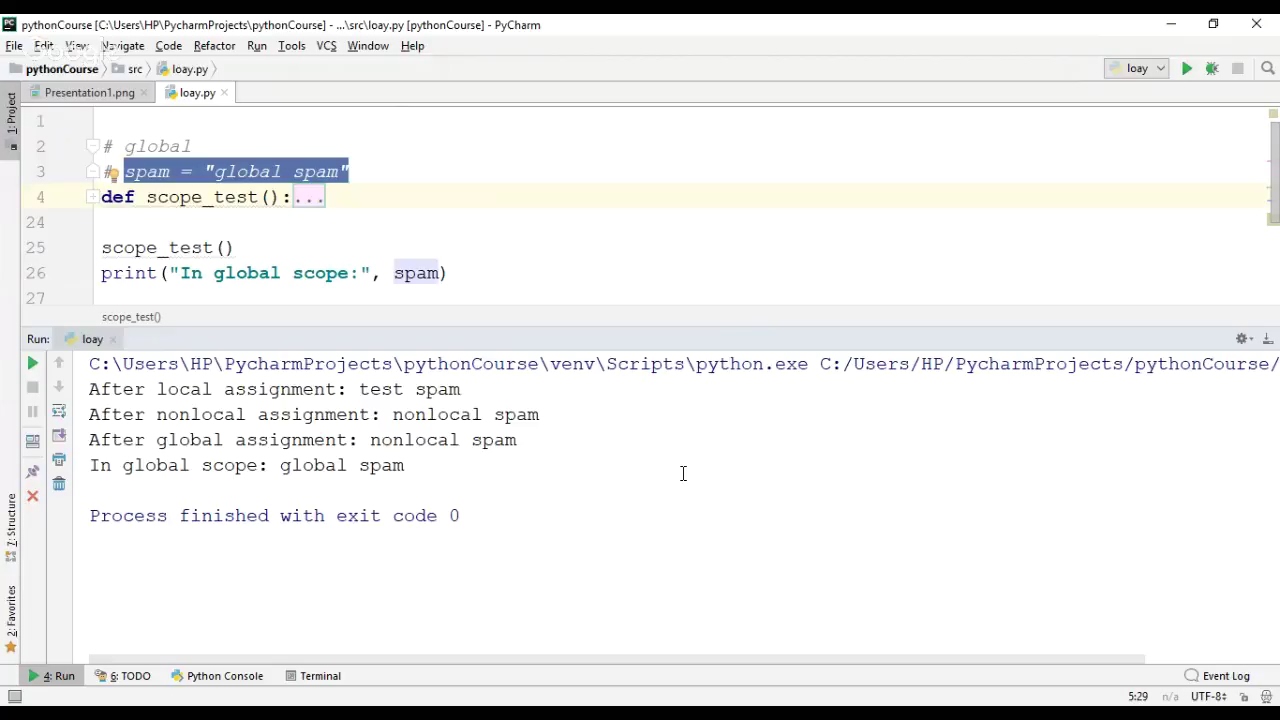Go up the stack trace arrow
This screenshot has width=1280, height=720.
tap(59, 363)
